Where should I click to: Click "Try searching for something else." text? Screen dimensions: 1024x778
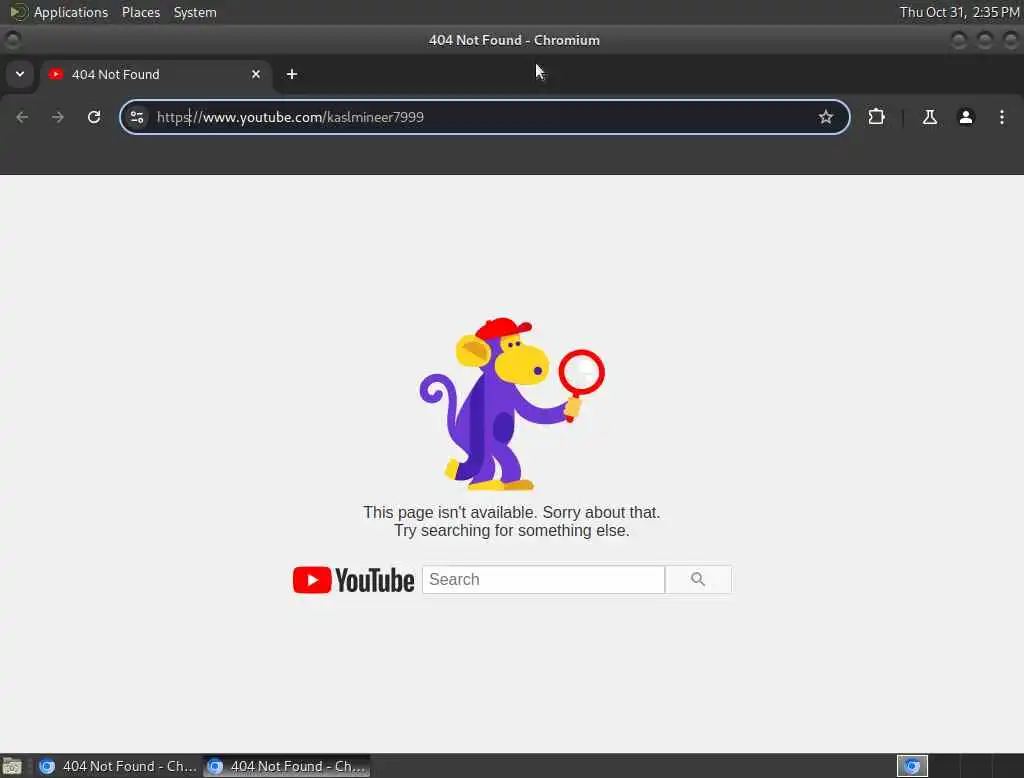512,530
